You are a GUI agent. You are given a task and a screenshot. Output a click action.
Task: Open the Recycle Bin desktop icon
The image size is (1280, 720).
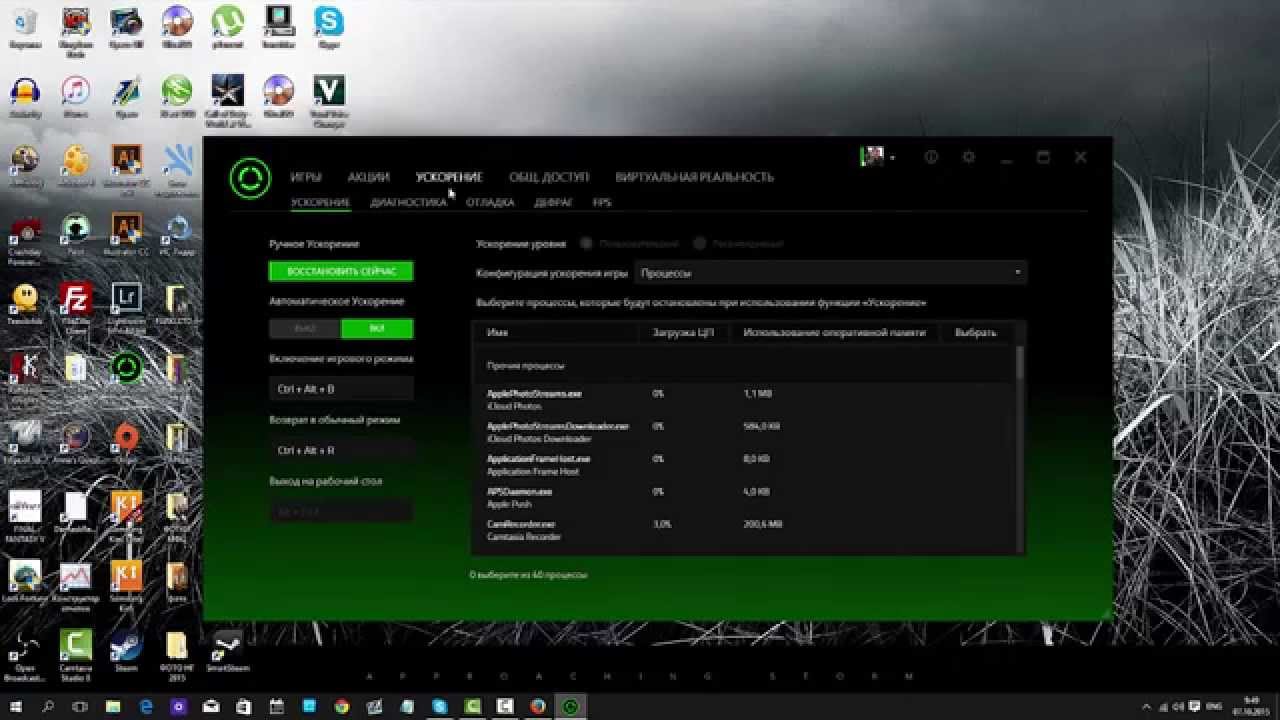[x=24, y=27]
